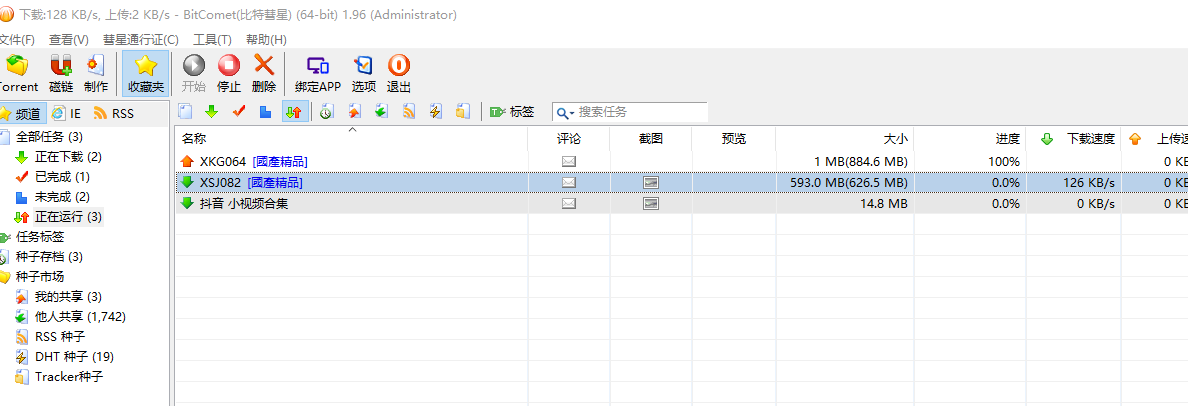1188x406 pixels.
Task: Click Tracker torrents yellow page icon
Action: [463, 112]
